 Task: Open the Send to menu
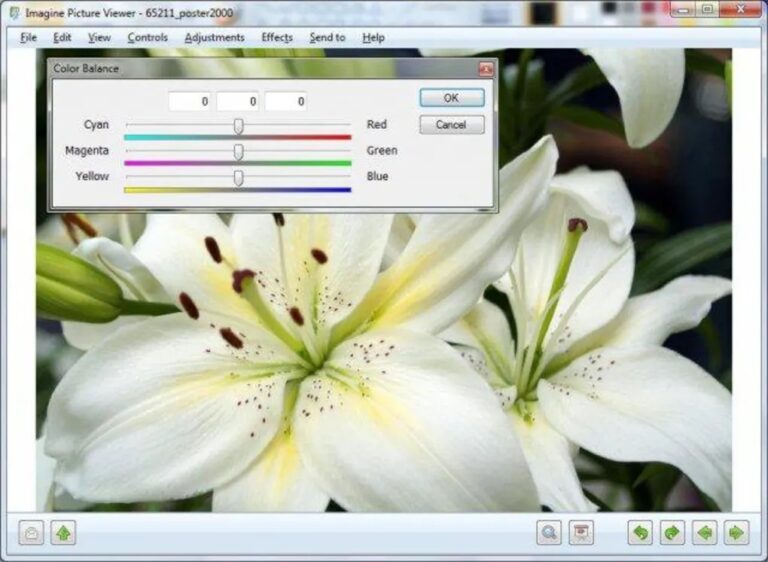pos(327,38)
